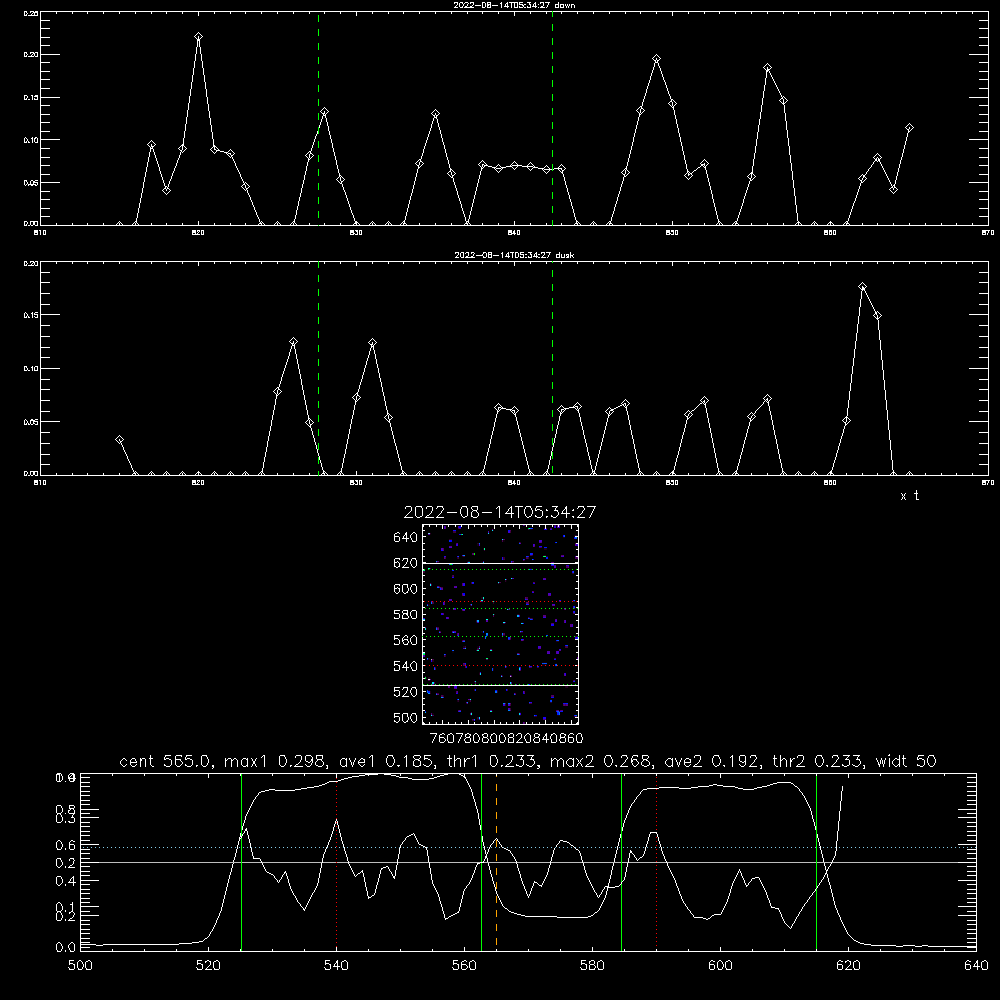Click the first diamond point at 815 in the dusk plot
This screenshot has width=1000, height=1000.
click(x=119, y=439)
